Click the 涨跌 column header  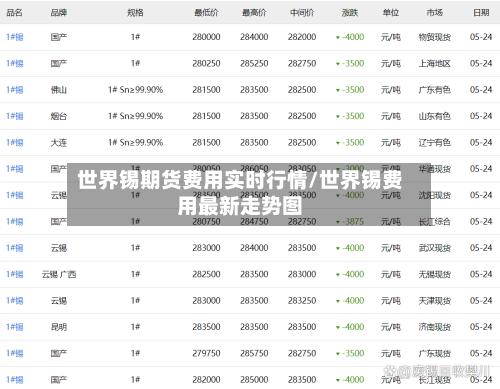coord(350,13)
